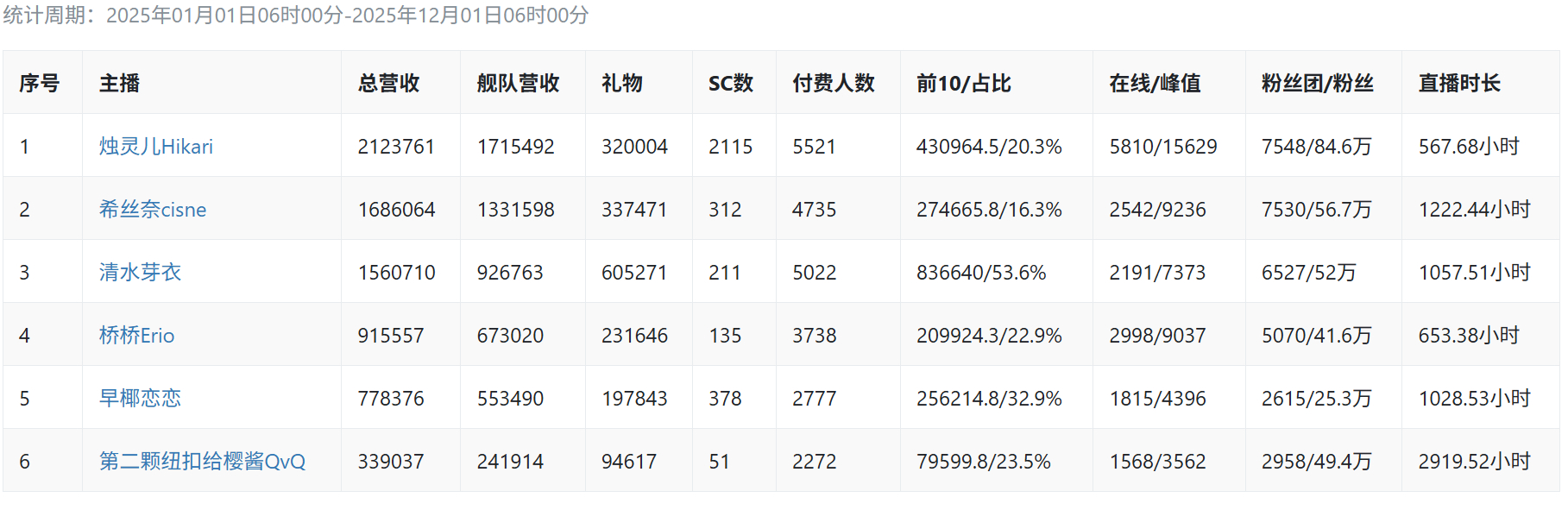
Task: Click the 在线/峰值 column header
Action: (x=1155, y=84)
